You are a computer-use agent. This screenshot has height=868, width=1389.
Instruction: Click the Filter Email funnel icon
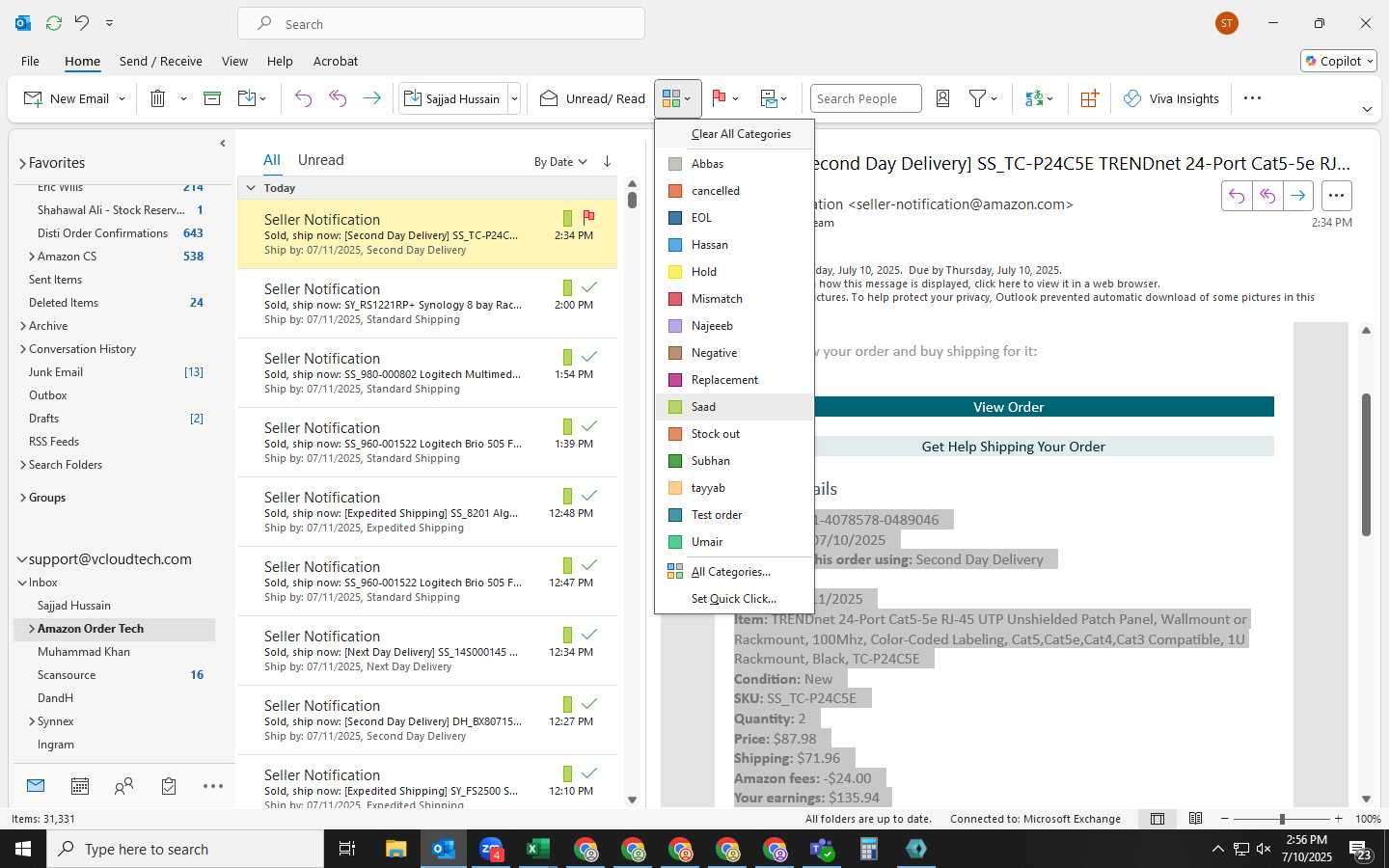tap(977, 98)
